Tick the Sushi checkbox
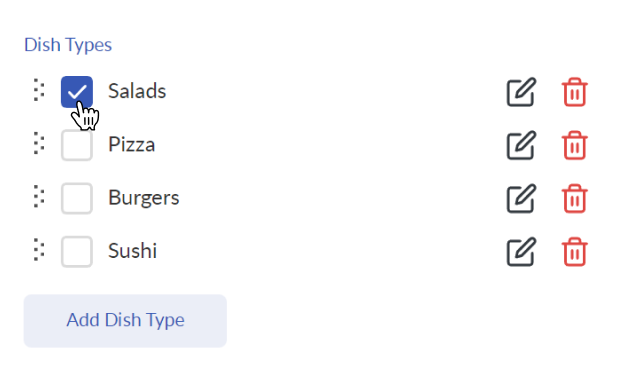The width and height of the screenshot is (634, 382). (77, 252)
